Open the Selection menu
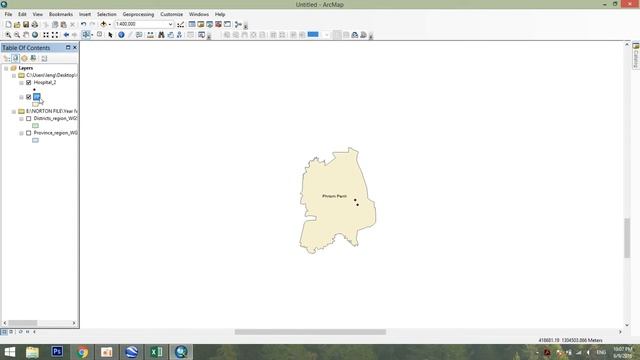This screenshot has height=360, width=640. pyautogui.click(x=107, y=14)
